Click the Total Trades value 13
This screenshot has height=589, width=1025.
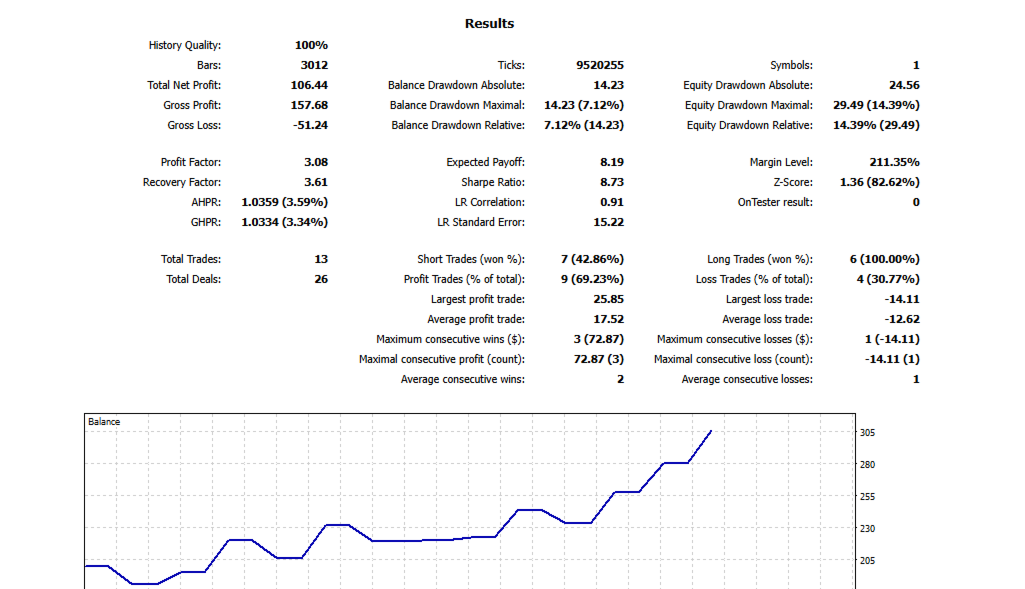coord(321,260)
